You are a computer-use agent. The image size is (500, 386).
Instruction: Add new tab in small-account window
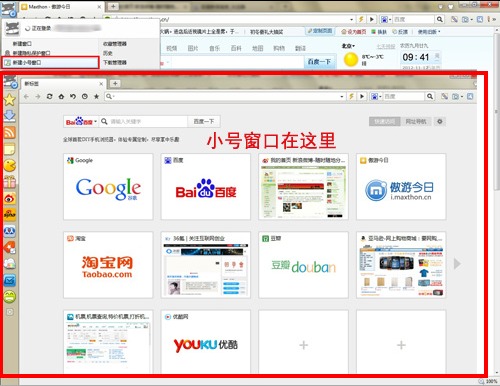click(115, 83)
